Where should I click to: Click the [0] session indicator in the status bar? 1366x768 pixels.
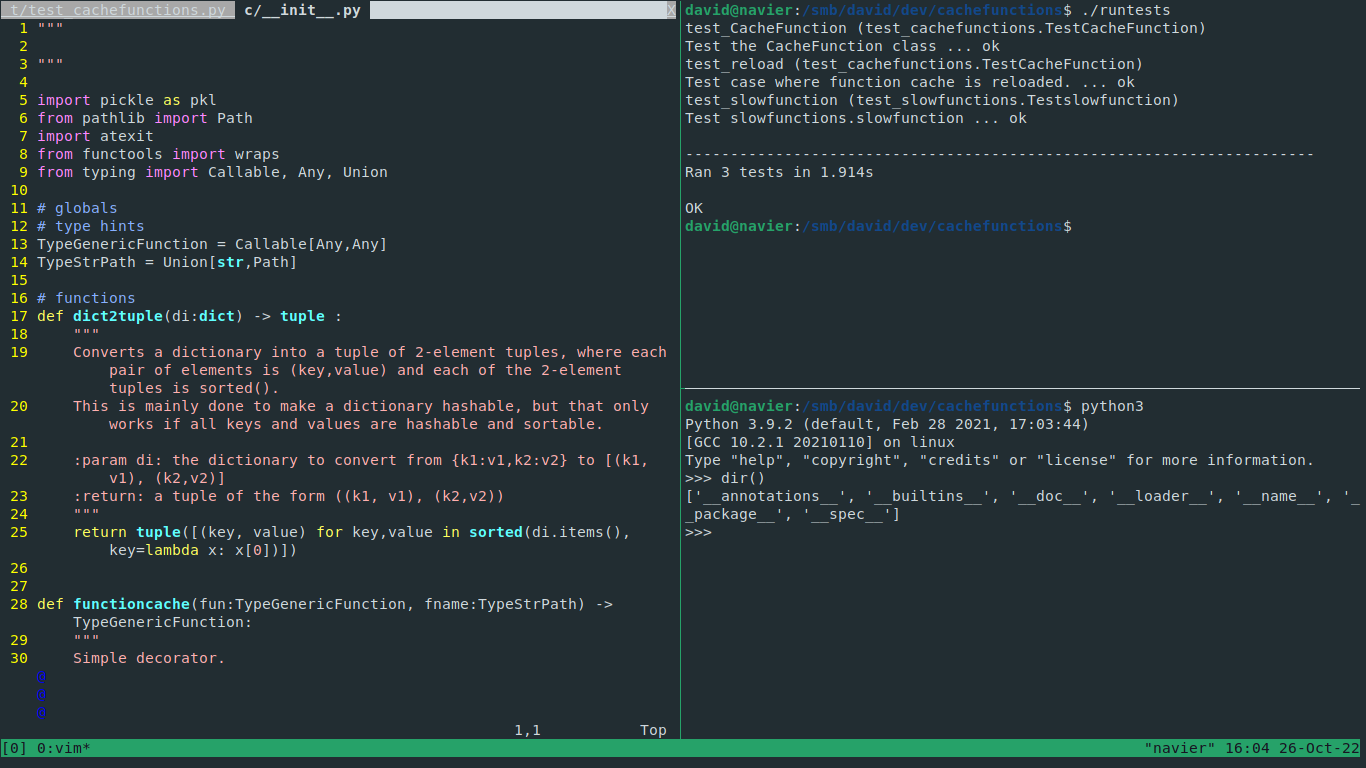[12, 747]
